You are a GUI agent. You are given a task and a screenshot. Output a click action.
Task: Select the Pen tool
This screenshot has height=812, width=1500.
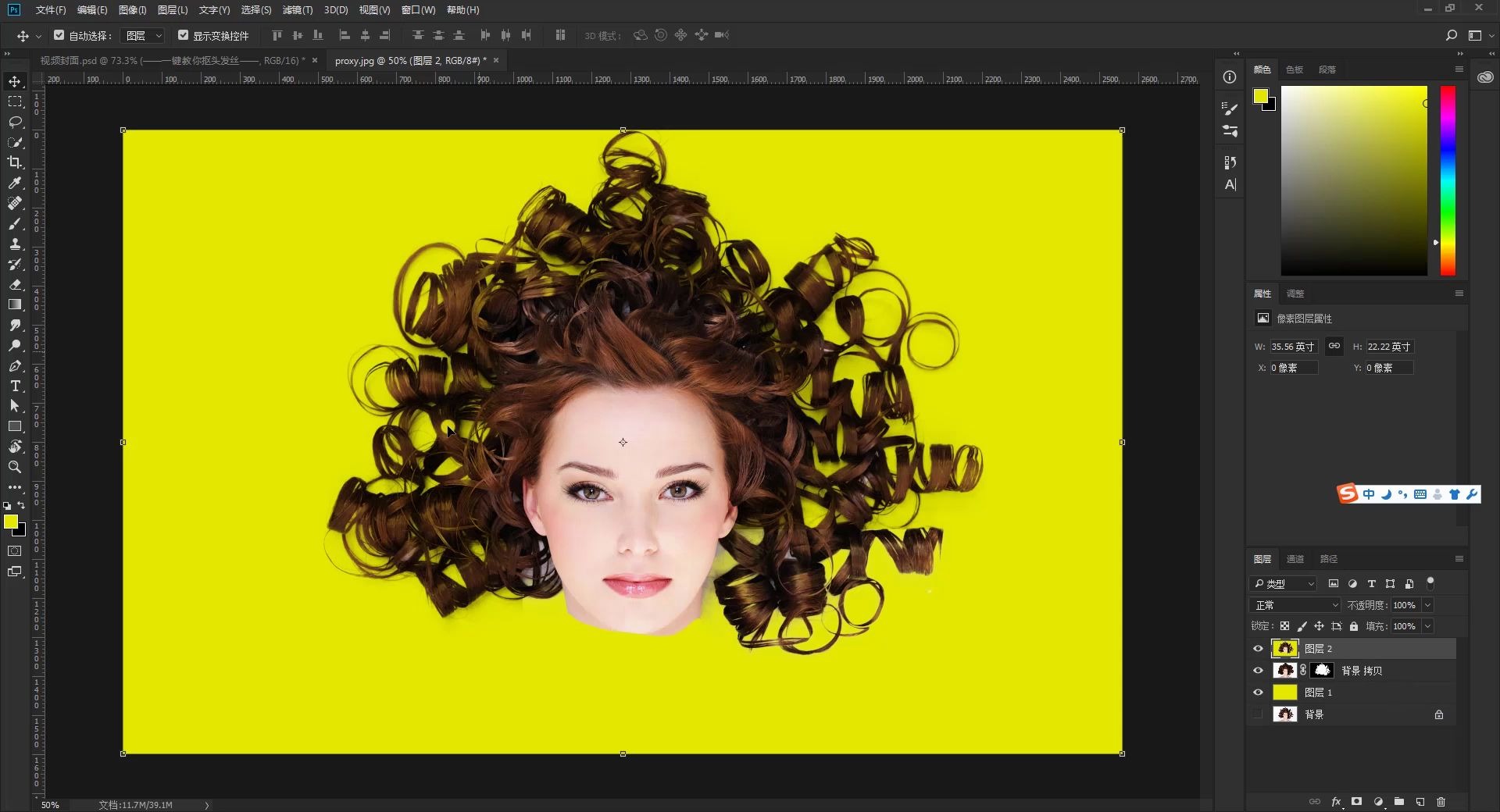coord(15,365)
